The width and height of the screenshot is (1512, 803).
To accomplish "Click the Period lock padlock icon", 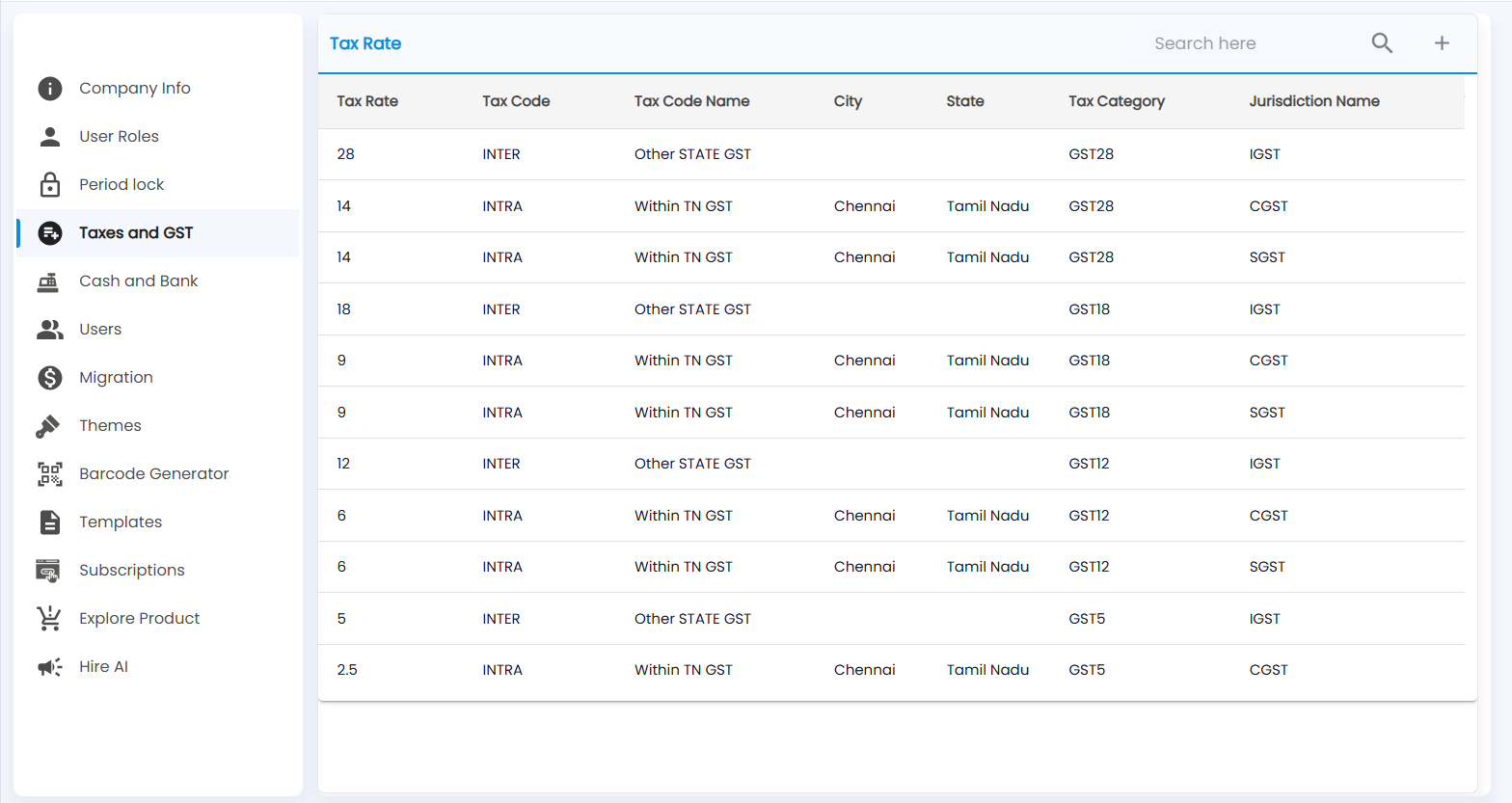I will (x=50, y=184).
